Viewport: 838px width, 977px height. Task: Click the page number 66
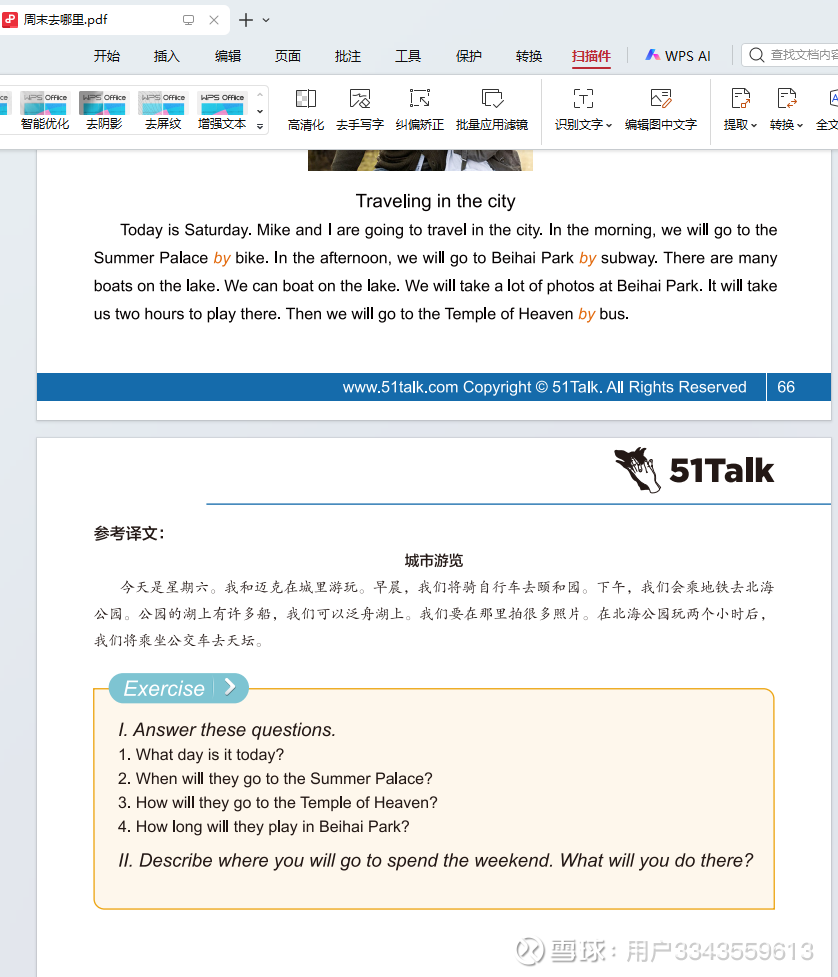(x=786, y=387)
